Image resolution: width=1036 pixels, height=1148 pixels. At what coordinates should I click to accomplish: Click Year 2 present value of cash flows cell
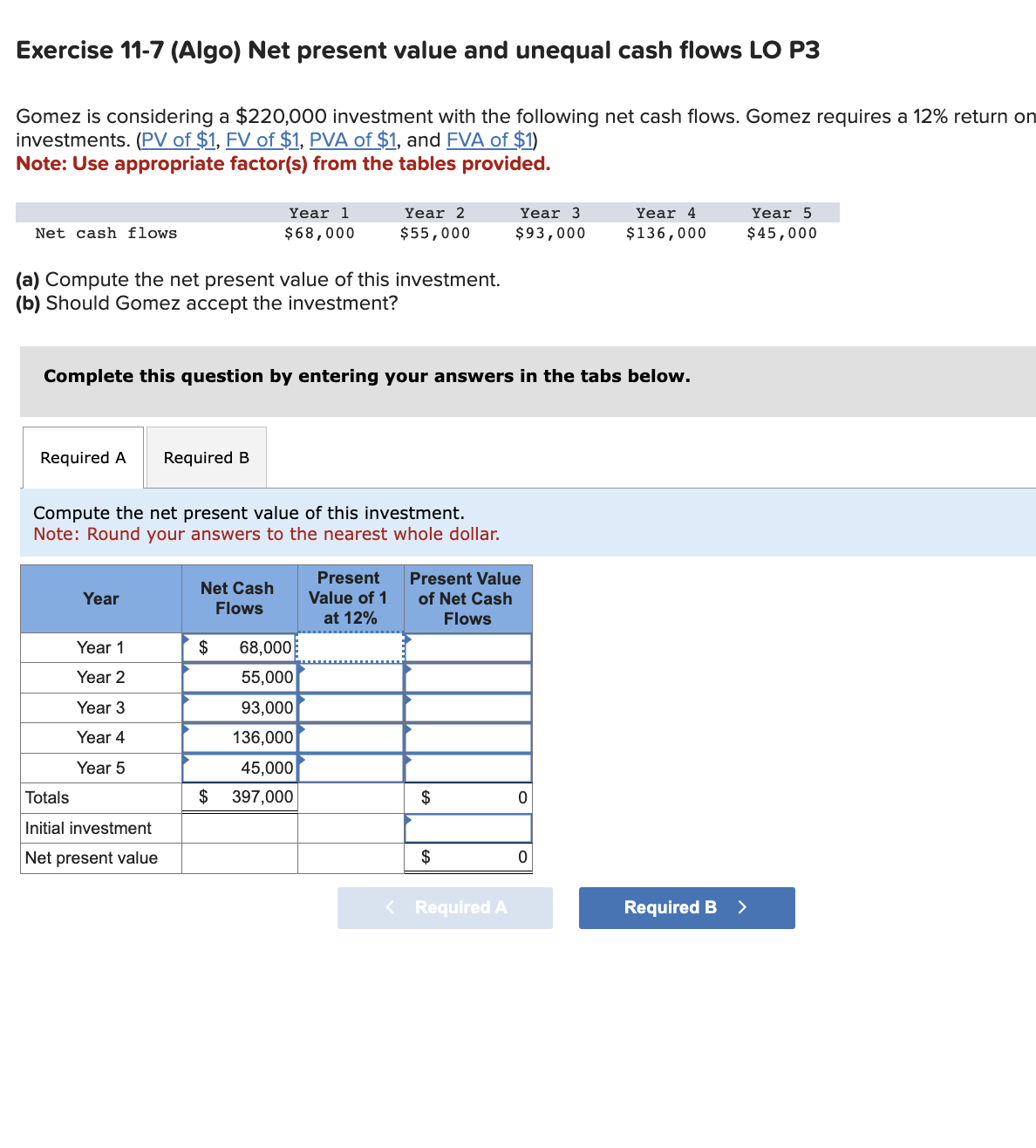coord(468,678)
